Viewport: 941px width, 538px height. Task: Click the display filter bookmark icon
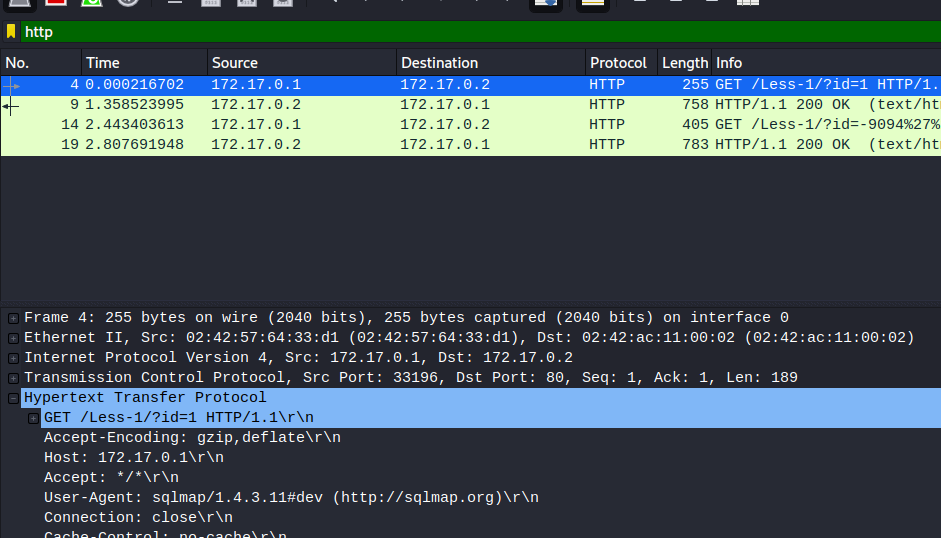[x=11, y=31]
